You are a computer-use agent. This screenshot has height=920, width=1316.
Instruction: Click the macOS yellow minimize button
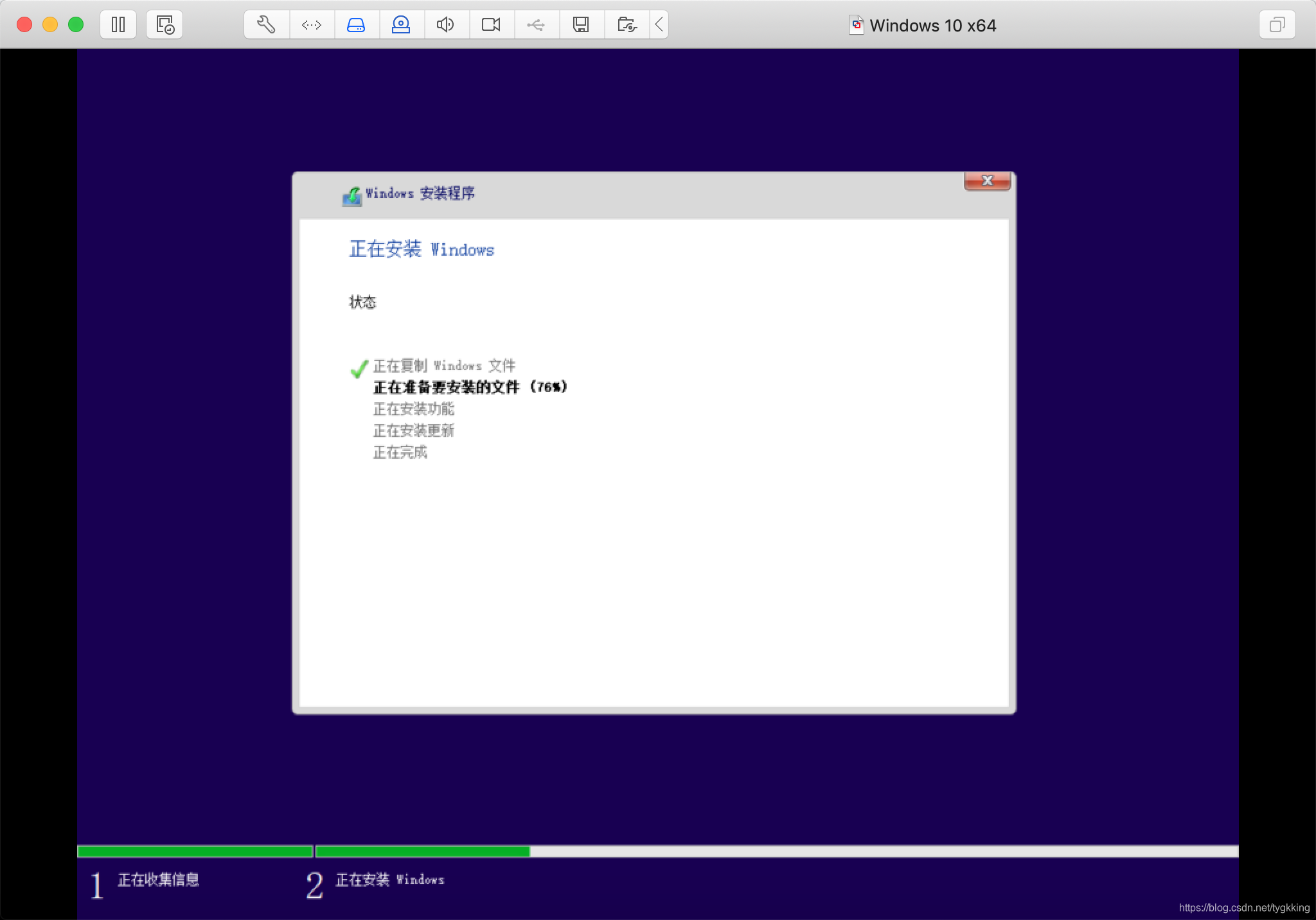coord(50,25)
